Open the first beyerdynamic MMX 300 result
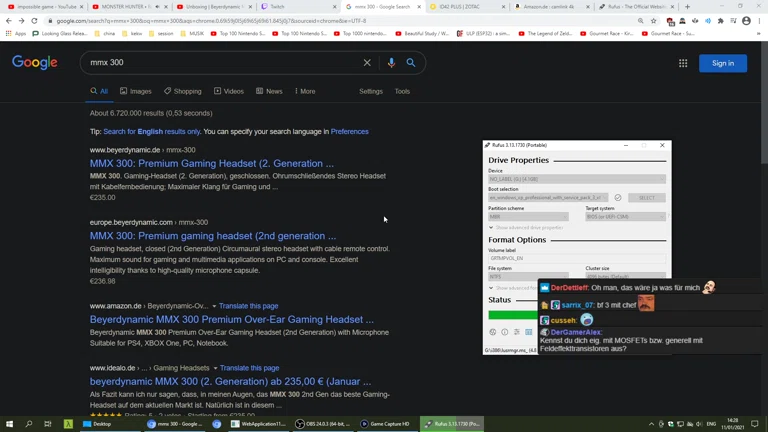Screen dimensions: 768x432 point(212,163)
